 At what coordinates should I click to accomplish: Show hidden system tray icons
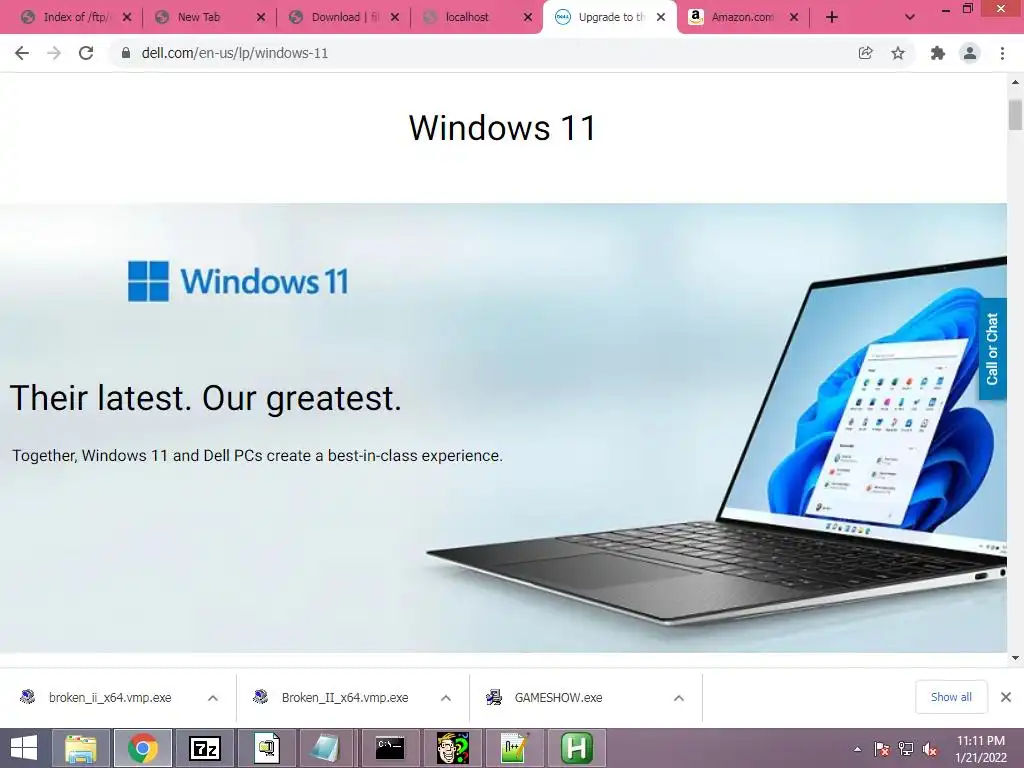coord(857,749)
